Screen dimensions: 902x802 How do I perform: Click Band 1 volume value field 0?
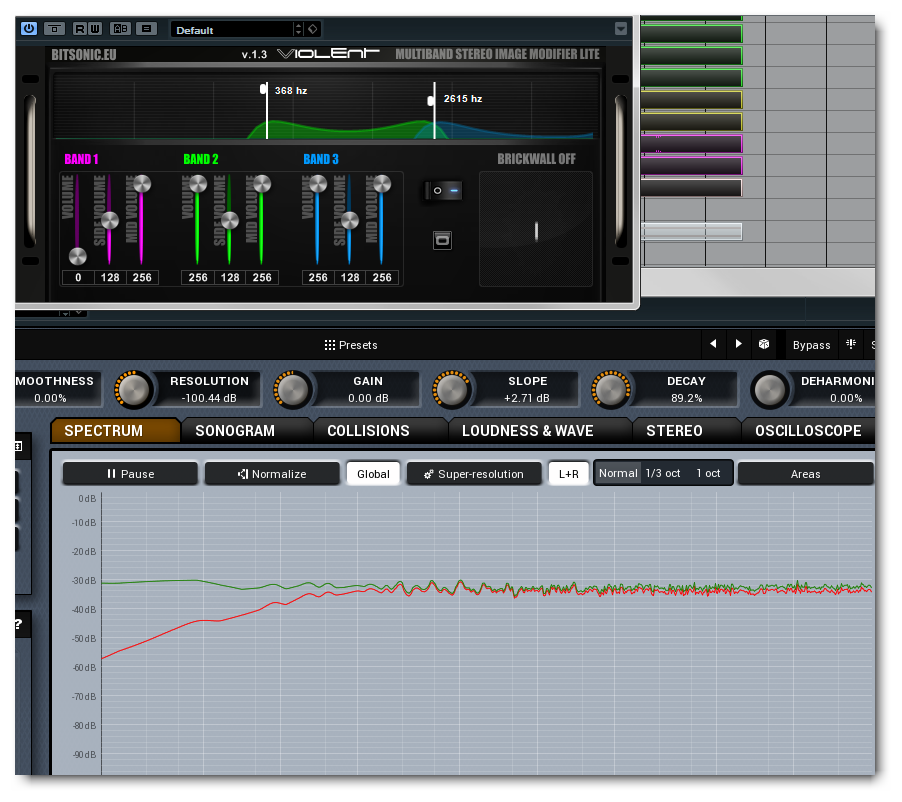pyautogui.click(x=78, y=277)
